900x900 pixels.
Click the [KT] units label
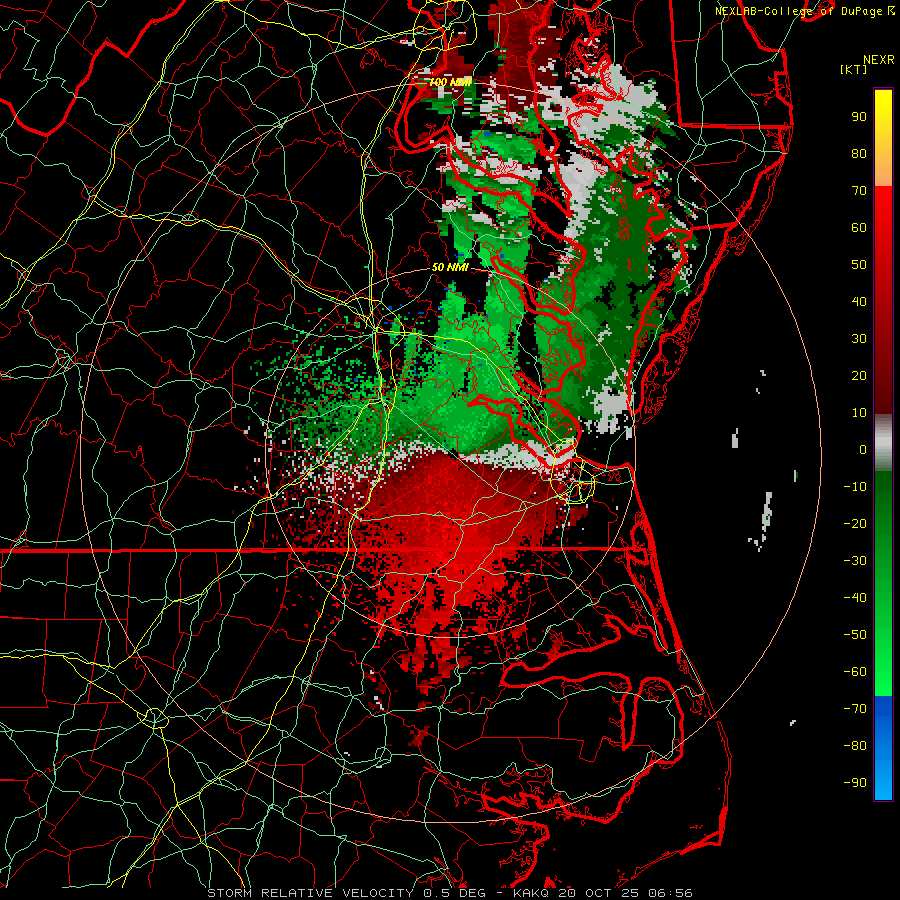point(854,69)
